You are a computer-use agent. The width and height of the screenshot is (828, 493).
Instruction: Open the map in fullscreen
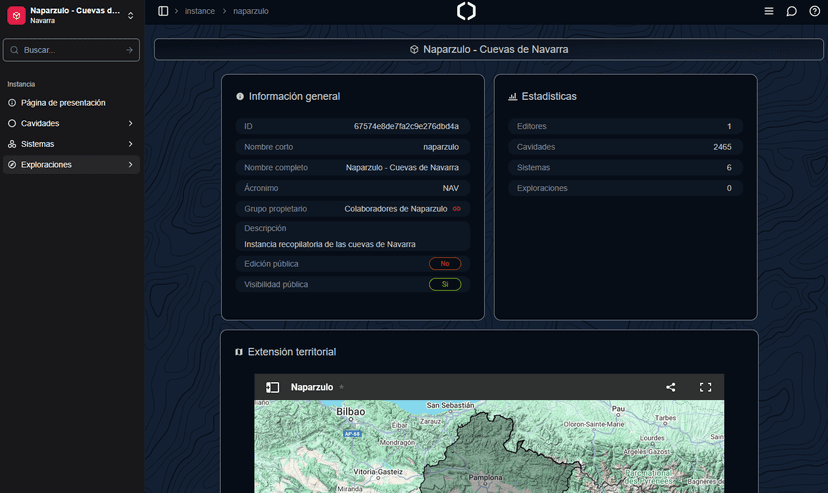(705, 387)
